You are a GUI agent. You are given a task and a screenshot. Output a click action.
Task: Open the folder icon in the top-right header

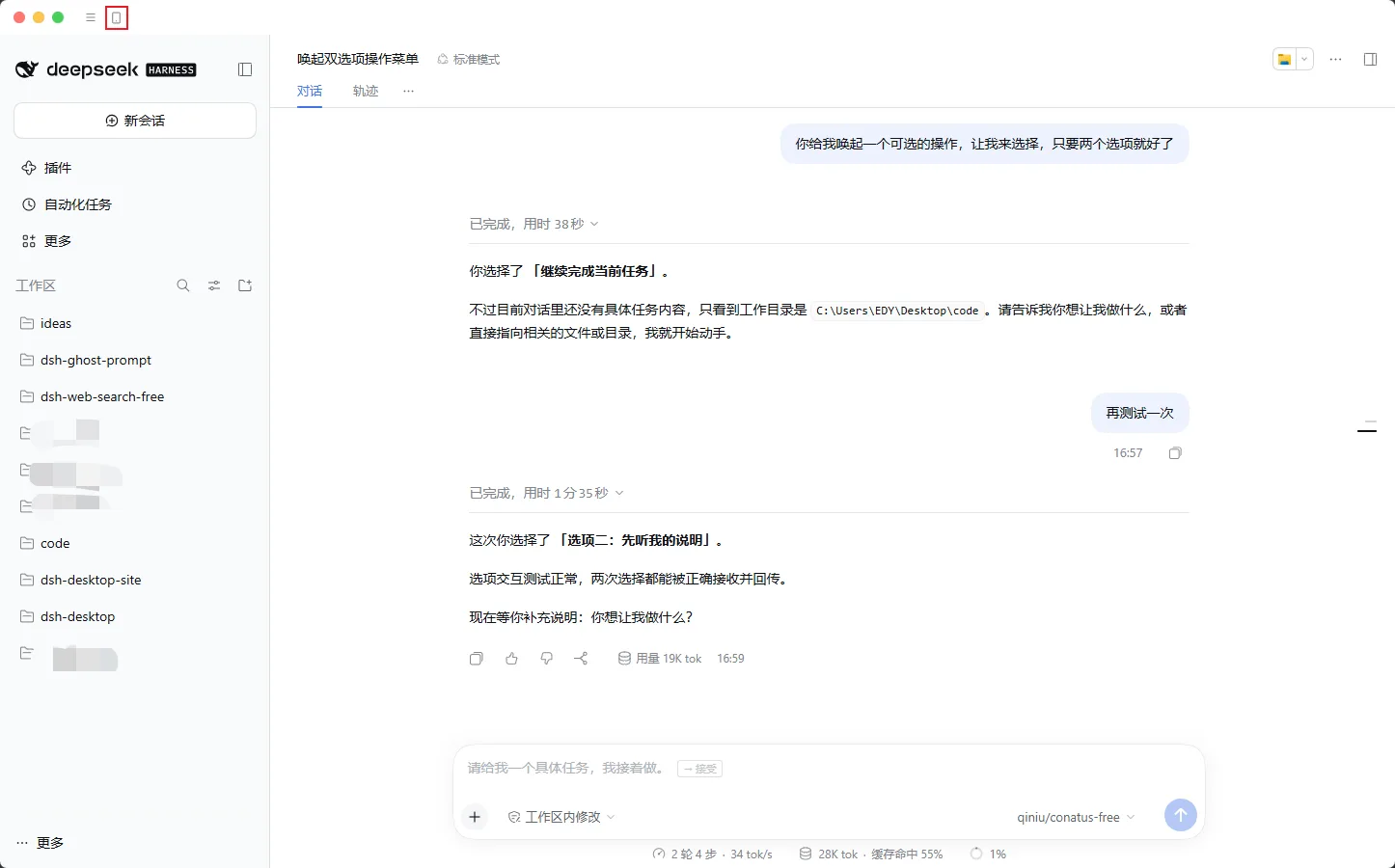pyautogui.click(x=1284, y=59)
